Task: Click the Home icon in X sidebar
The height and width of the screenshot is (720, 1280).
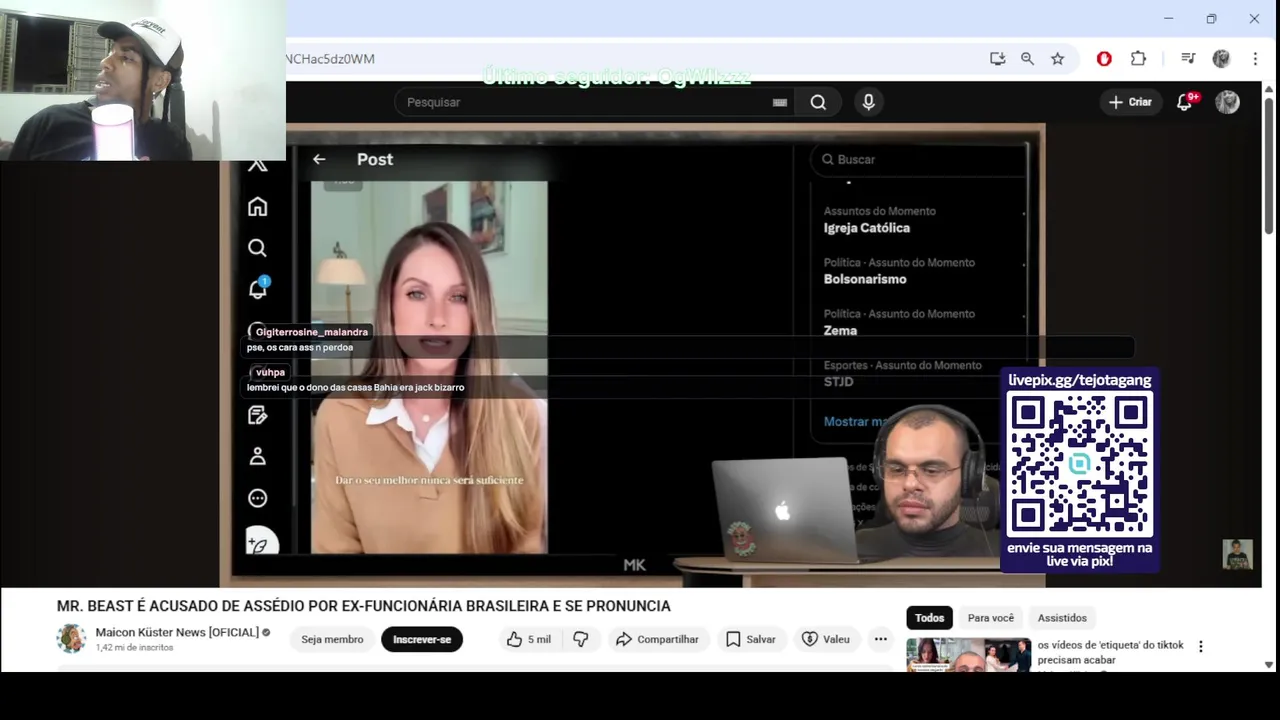Action: coord(257,206)
